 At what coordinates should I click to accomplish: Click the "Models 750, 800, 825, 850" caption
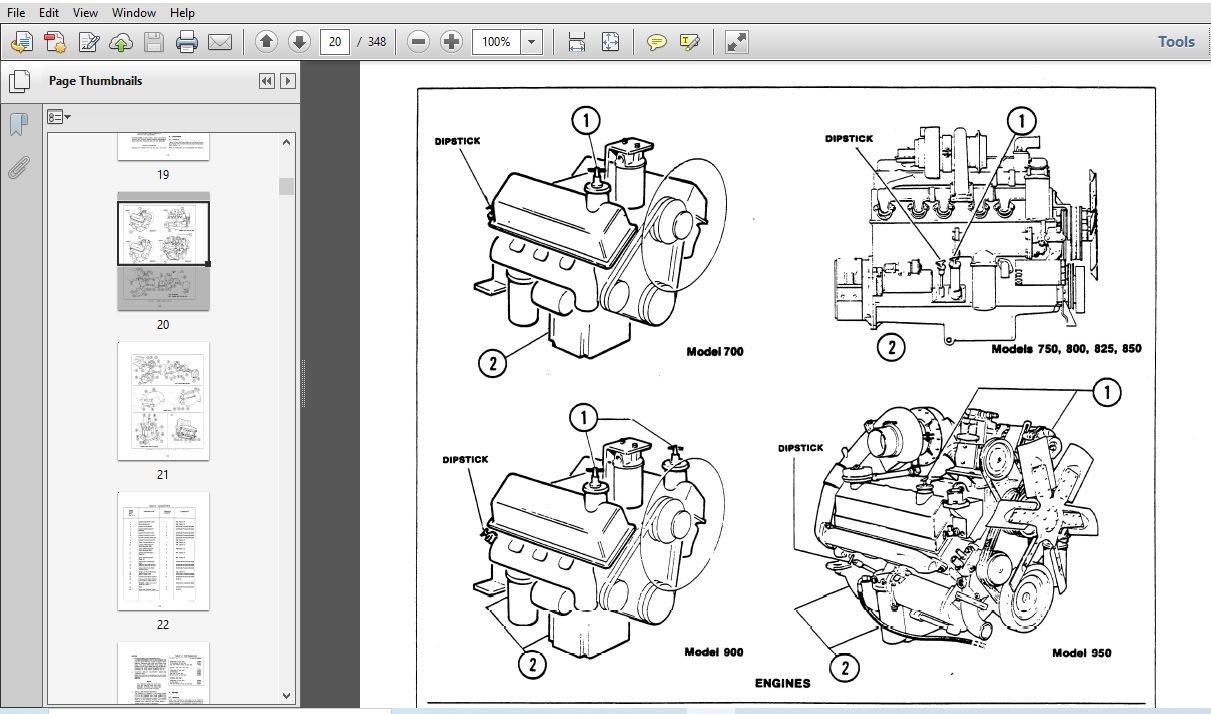tap(1066, 349)
